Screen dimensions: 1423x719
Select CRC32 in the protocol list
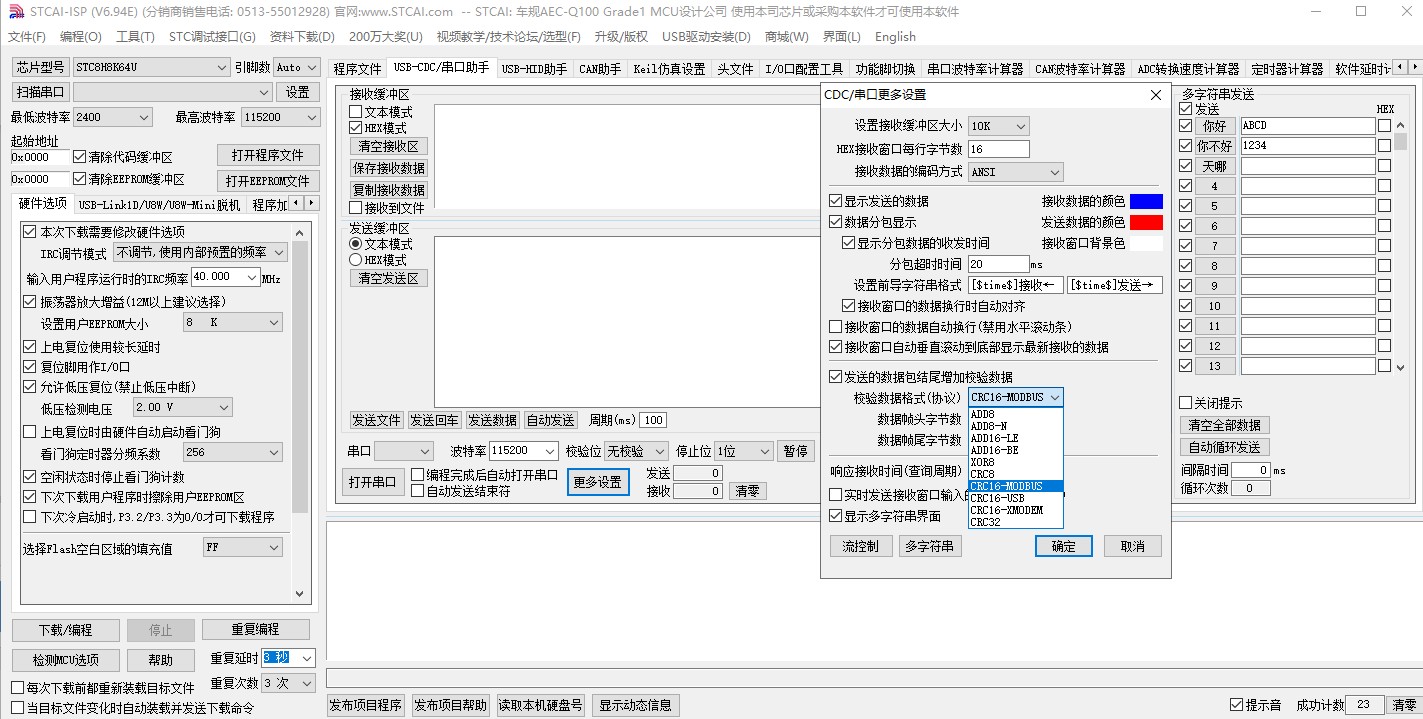pyautogui.click(x=1016, y=522)
